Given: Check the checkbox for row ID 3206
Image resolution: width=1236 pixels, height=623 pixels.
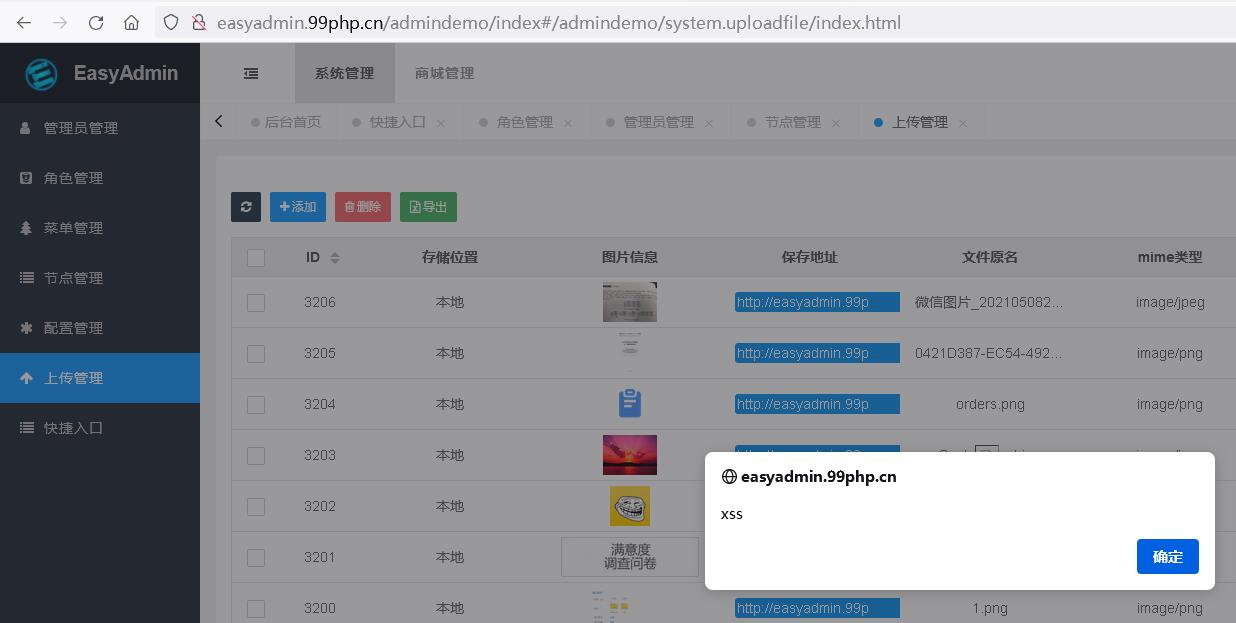Looking at the screenshot, I should pos(256,301).
